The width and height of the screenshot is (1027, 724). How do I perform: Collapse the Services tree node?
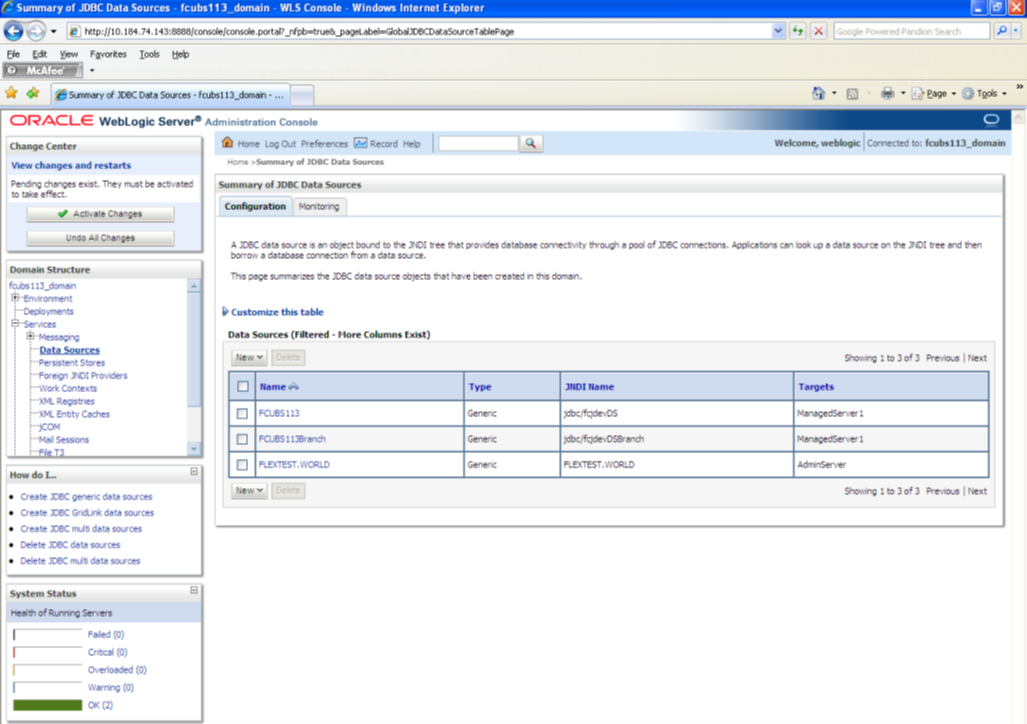click(15, 323)
